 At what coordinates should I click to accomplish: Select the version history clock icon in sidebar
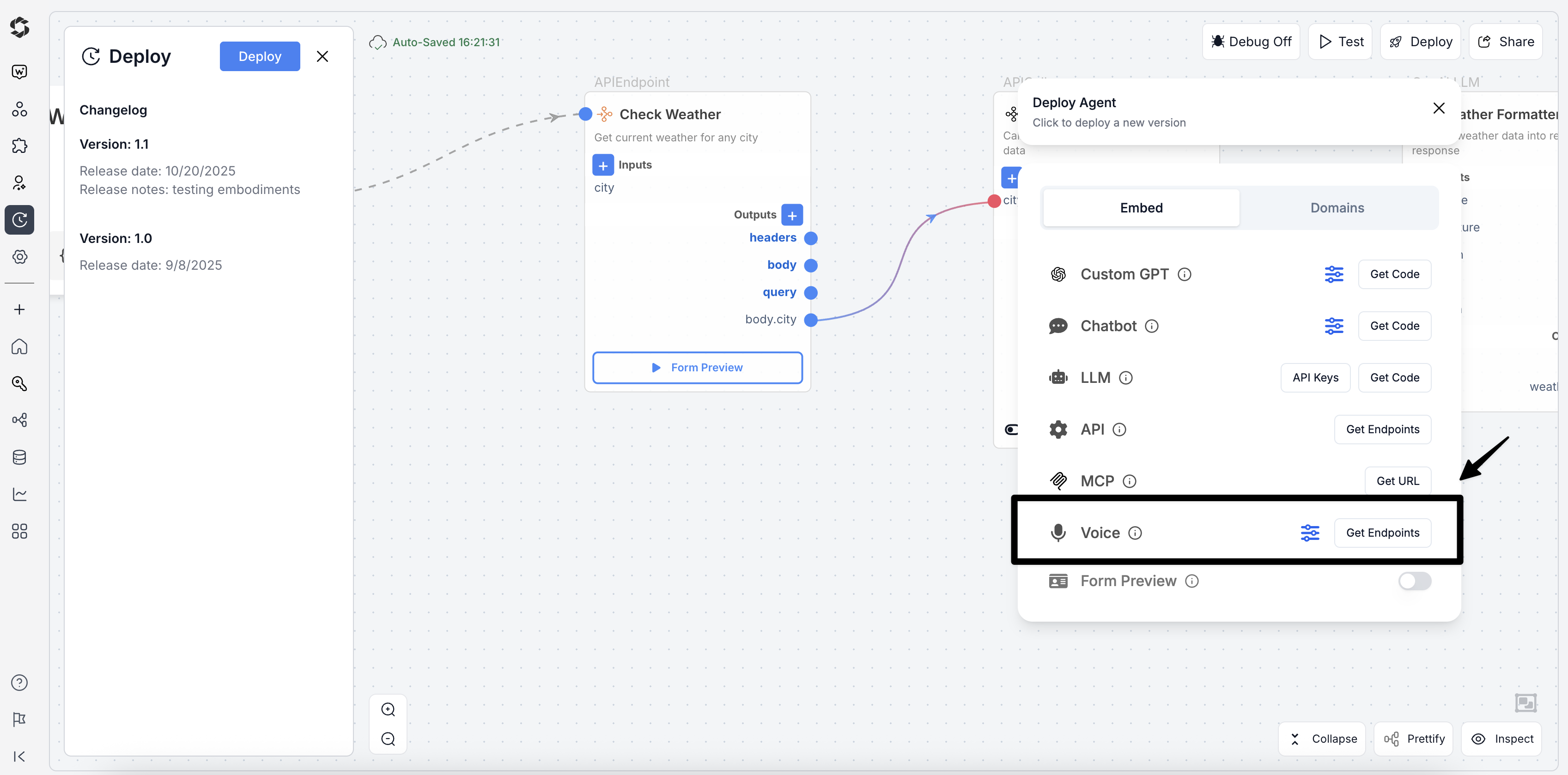pos(19,219)
